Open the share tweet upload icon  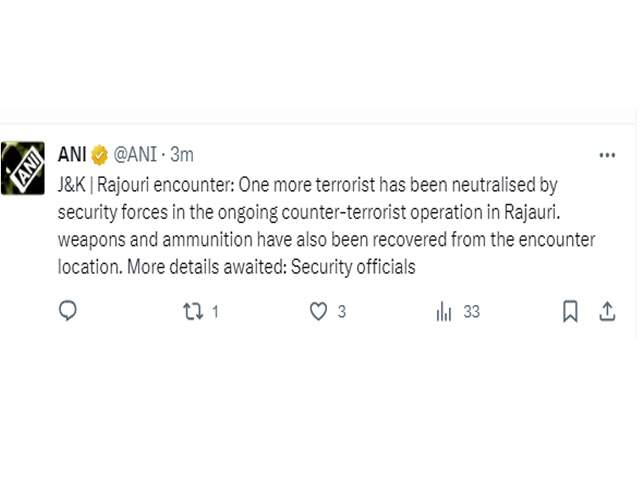coord(607,311)
